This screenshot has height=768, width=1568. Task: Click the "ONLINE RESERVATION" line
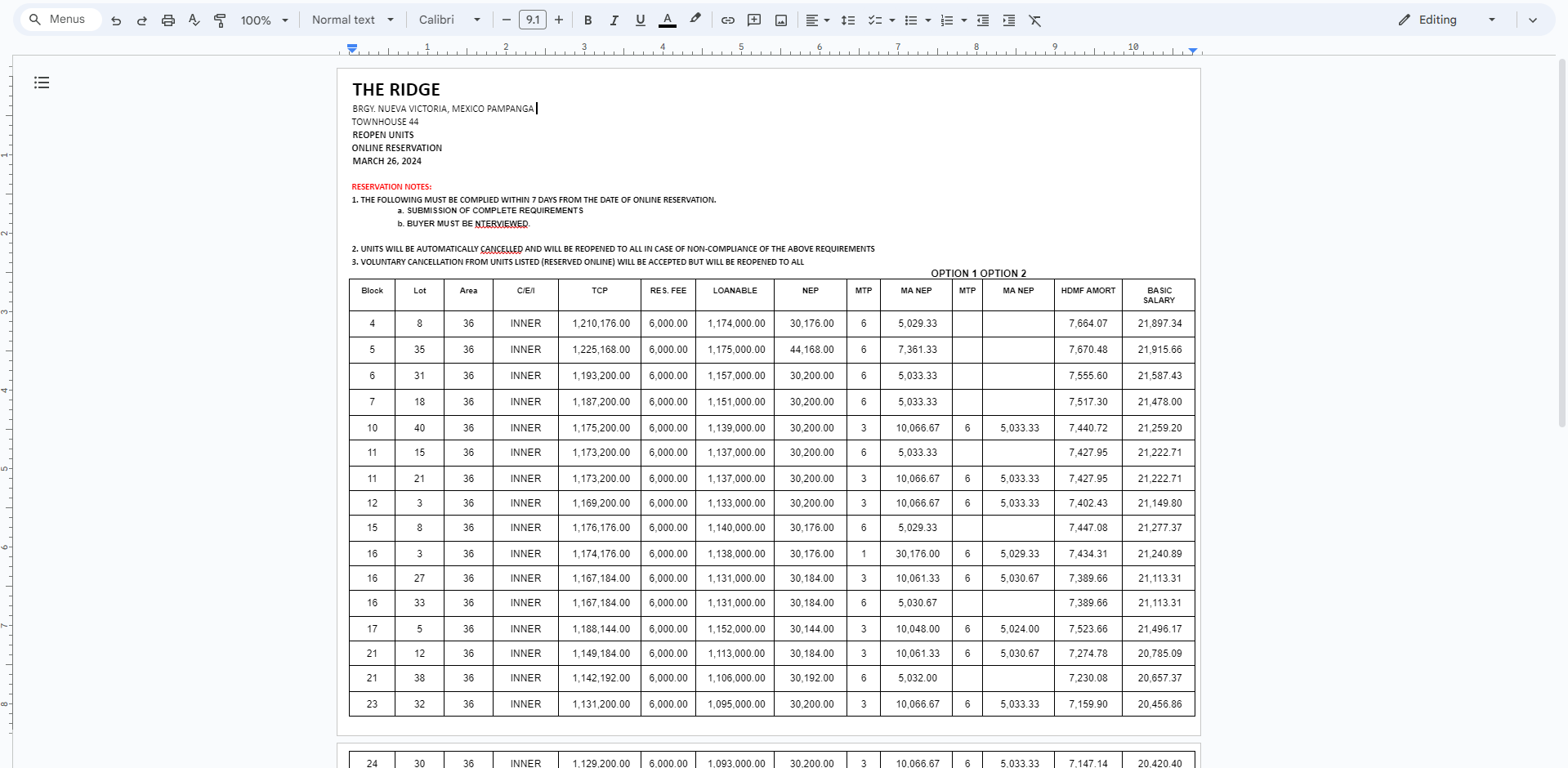click(x=397, y=148)
